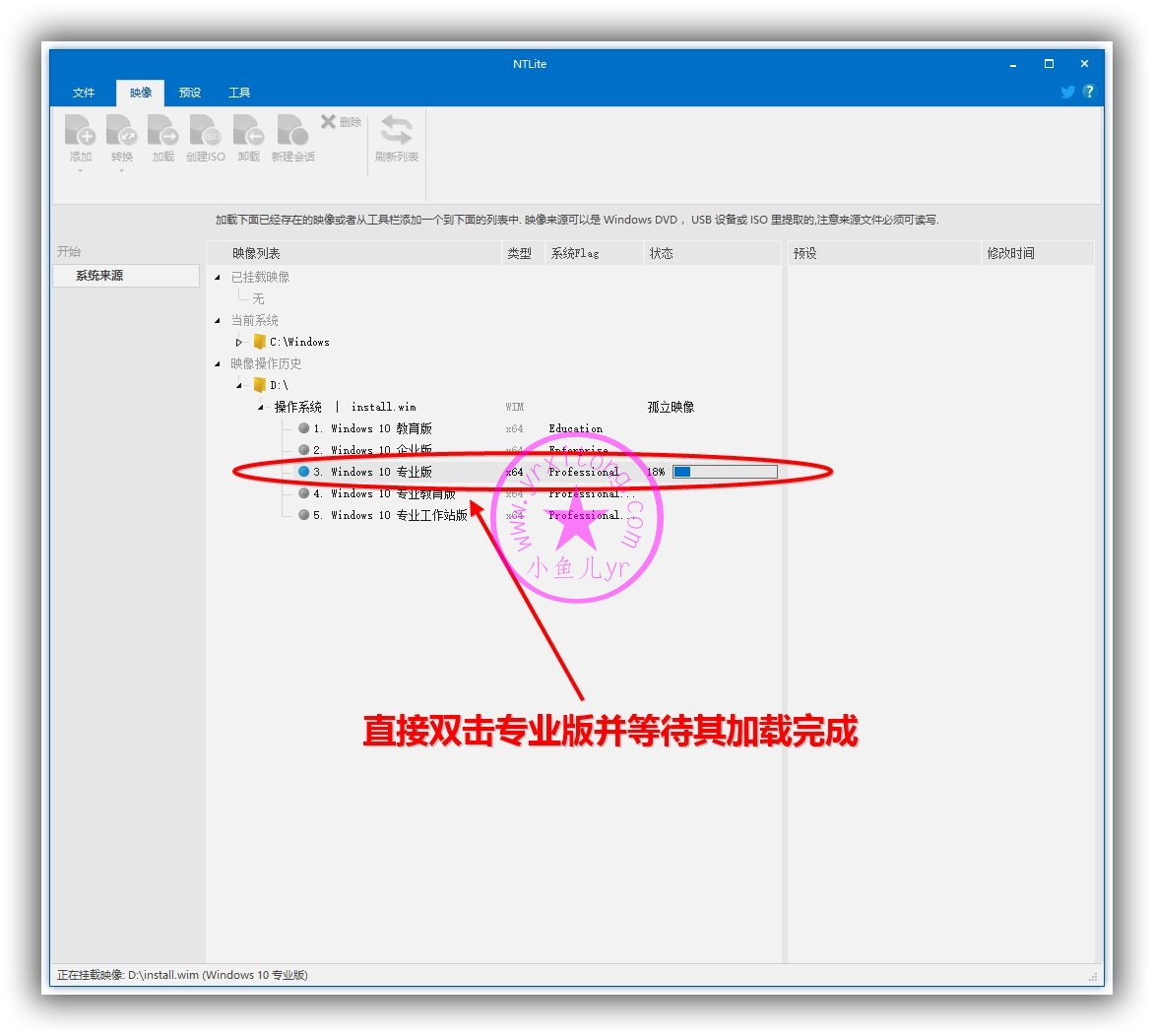Open the Twitter bird icon

pyautogui.click(x=1068, y=92)
